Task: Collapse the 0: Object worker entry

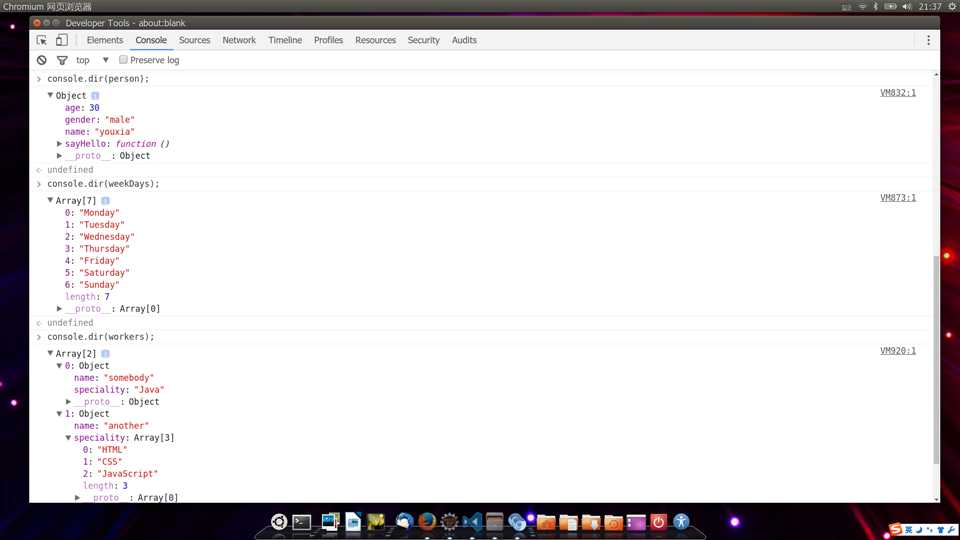Action: click(59, 366)
